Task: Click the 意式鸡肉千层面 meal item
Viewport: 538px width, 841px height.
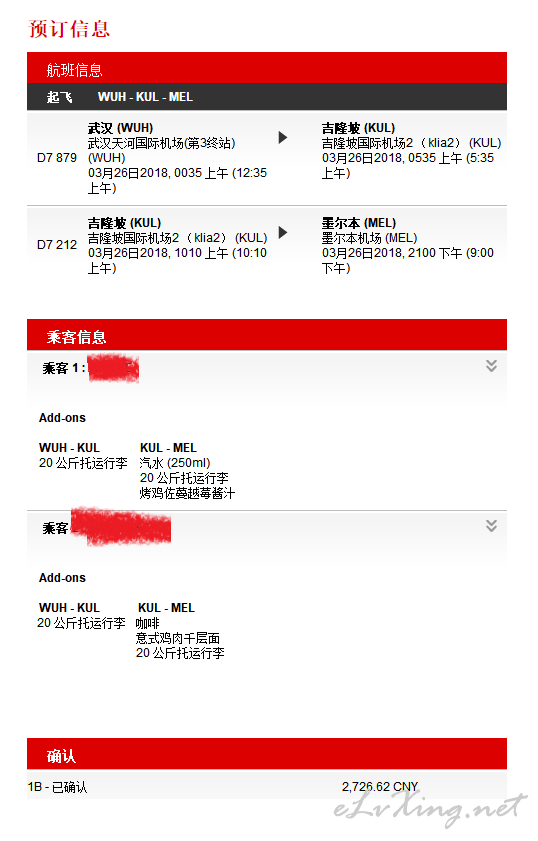Action: click(x=178, y=638)
